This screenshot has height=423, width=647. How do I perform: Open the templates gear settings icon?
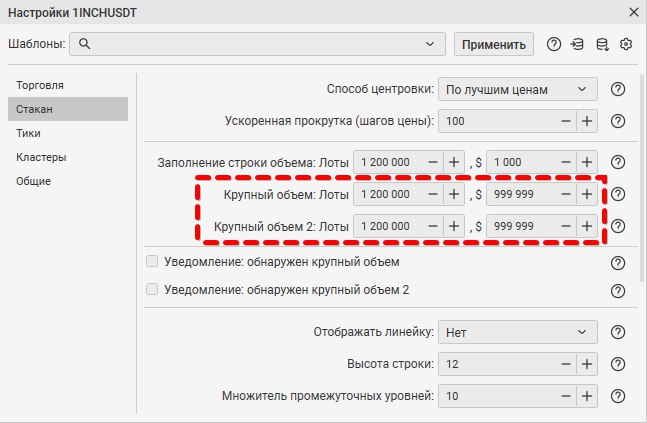click(627, 44)
